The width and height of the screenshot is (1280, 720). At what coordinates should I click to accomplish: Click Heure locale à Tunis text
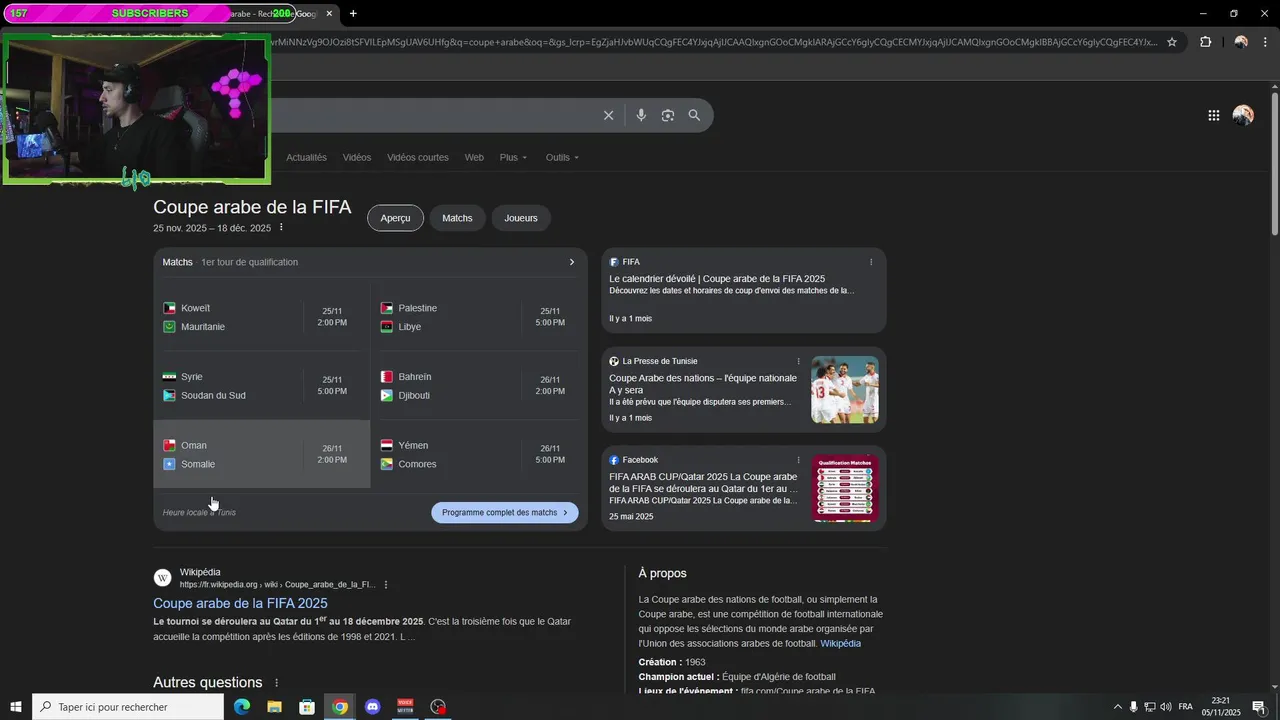199,513
